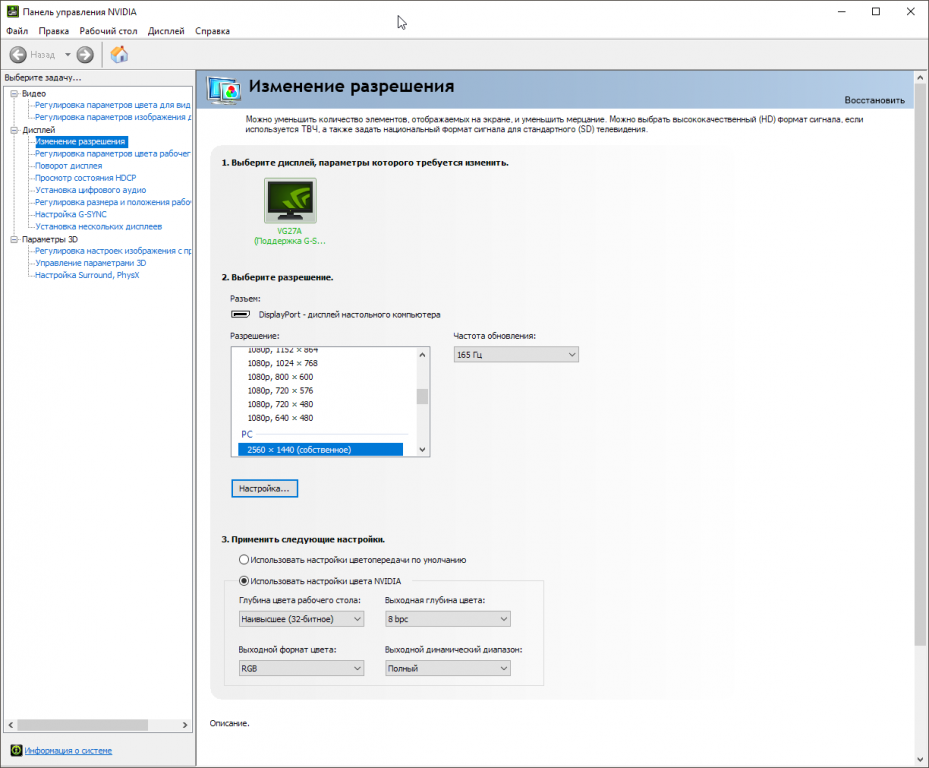Screen dimensions: 929x768
Task: Click the NVIDIA system info icon
Action: [x=16, y=750]
